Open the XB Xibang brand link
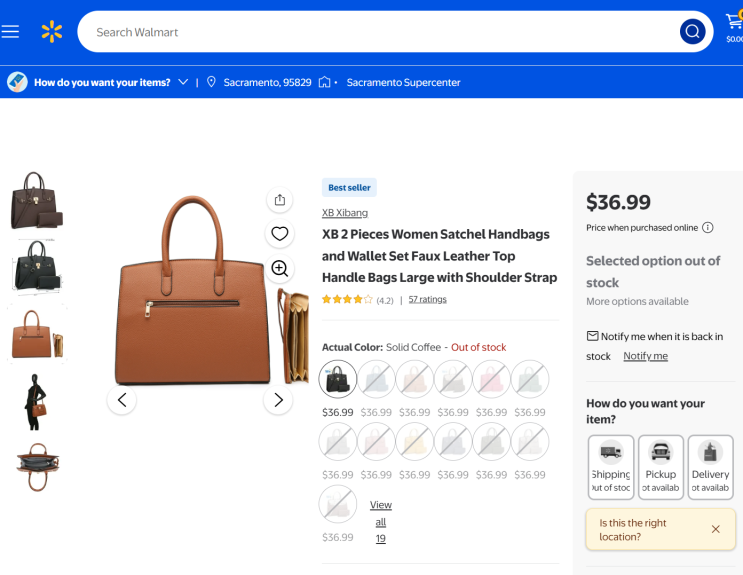This screenshot has height=575, width=743. click(x=345, y=213)
